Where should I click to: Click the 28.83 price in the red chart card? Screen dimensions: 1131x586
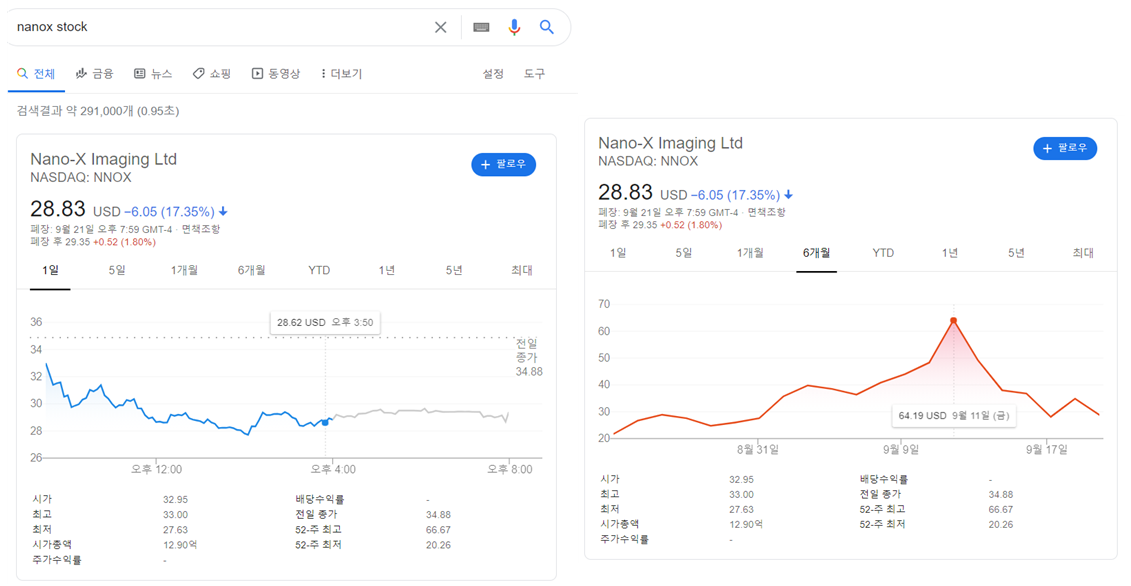pos(625,193)
